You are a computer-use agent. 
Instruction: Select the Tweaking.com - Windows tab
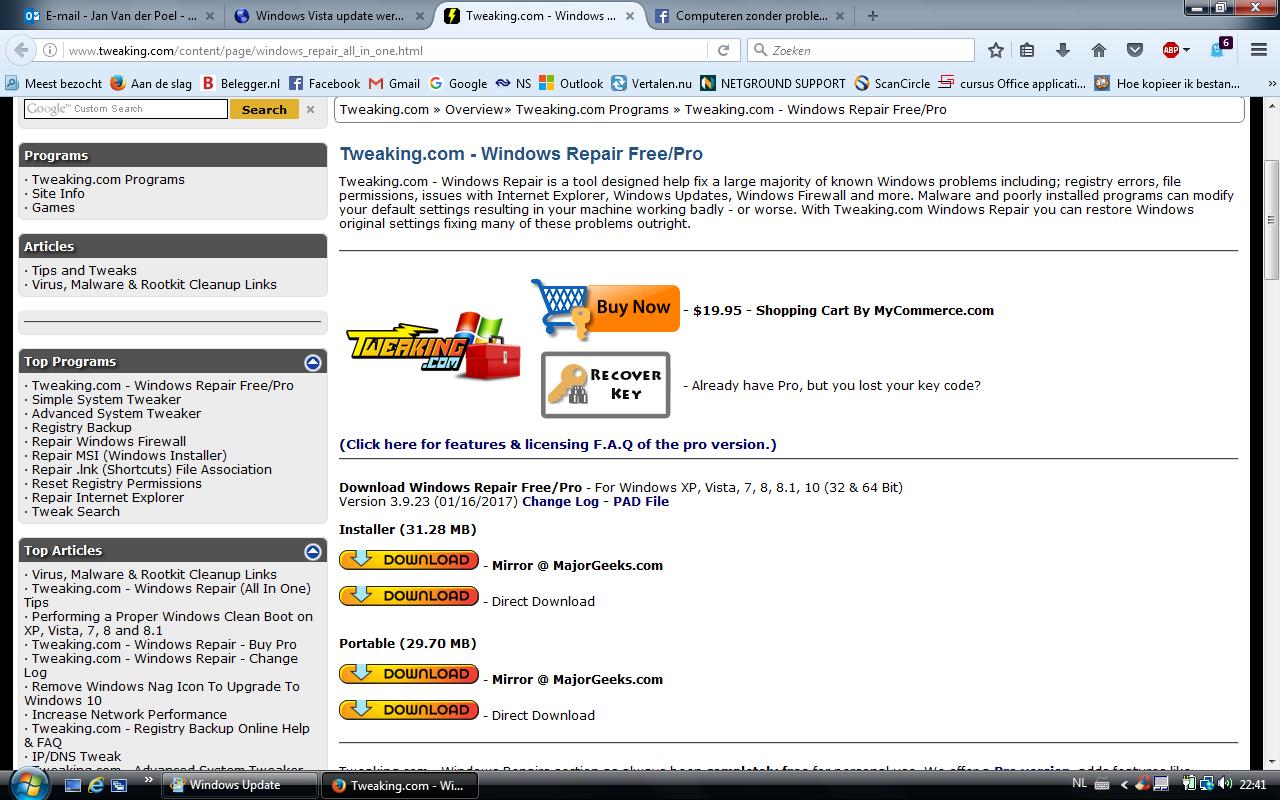point(539,16)
